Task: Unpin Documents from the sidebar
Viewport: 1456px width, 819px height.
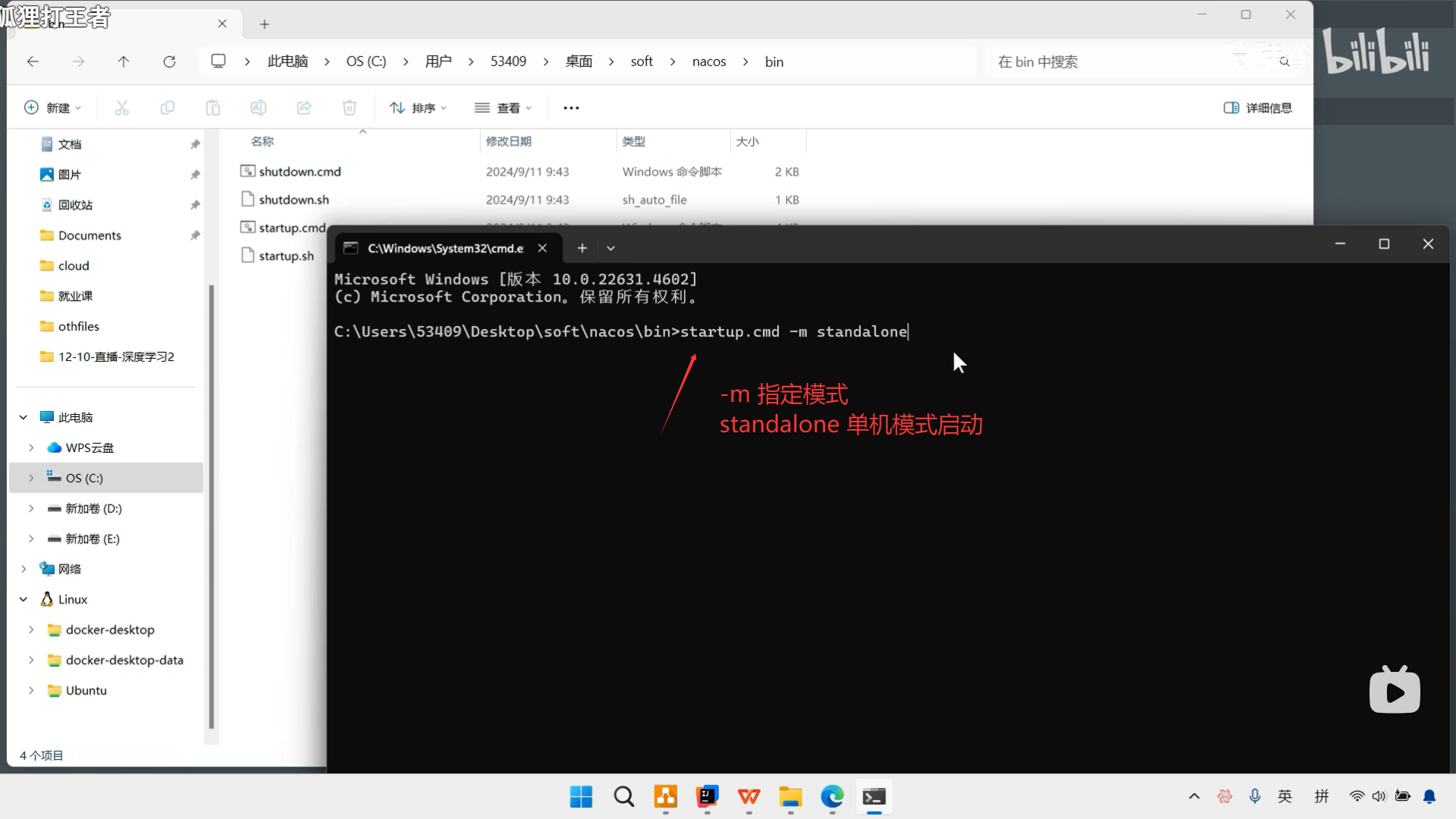Action: [195, 235]
